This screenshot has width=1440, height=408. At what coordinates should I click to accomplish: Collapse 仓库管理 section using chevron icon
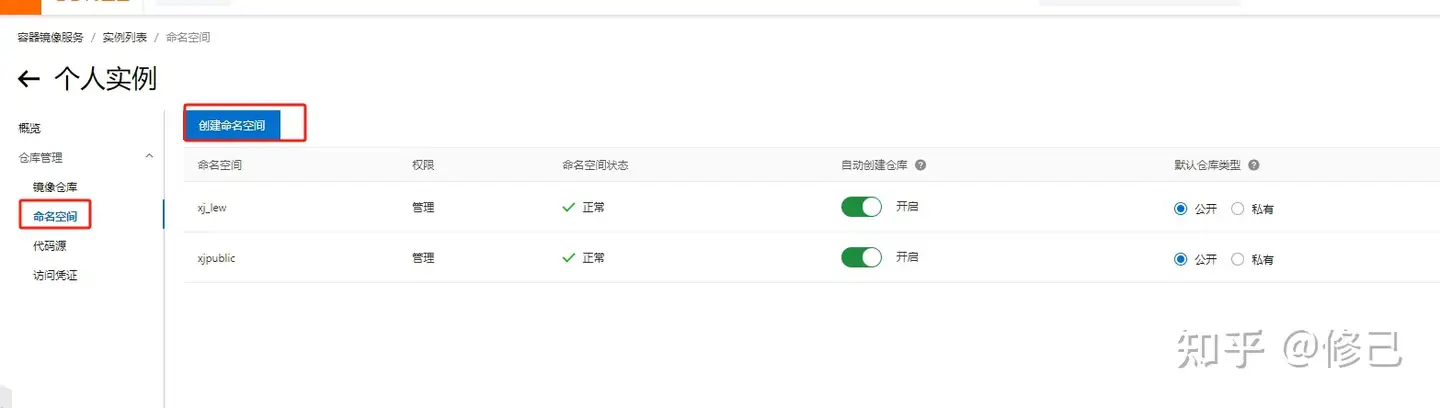150,157
